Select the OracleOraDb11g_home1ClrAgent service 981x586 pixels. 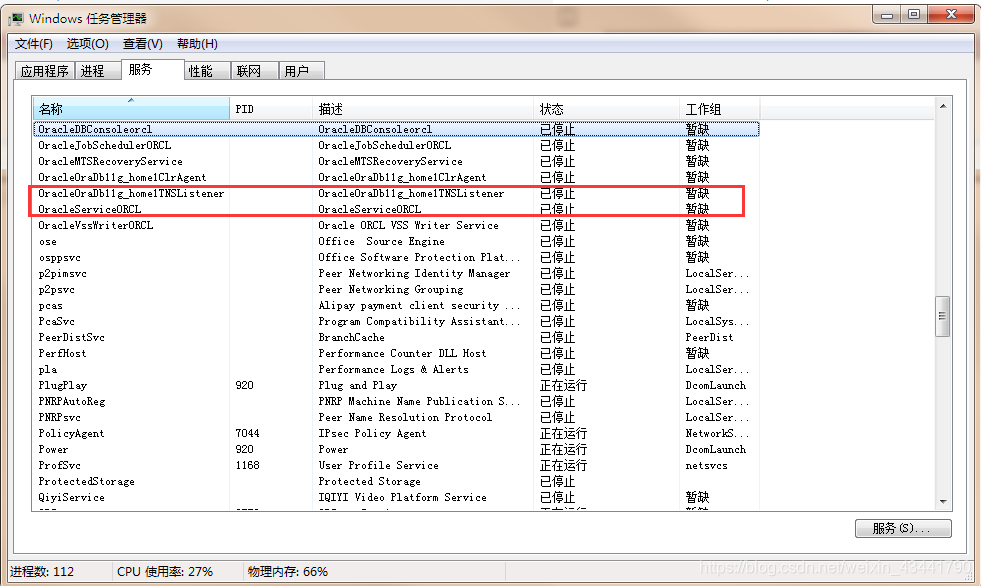(x=396, y=178)
